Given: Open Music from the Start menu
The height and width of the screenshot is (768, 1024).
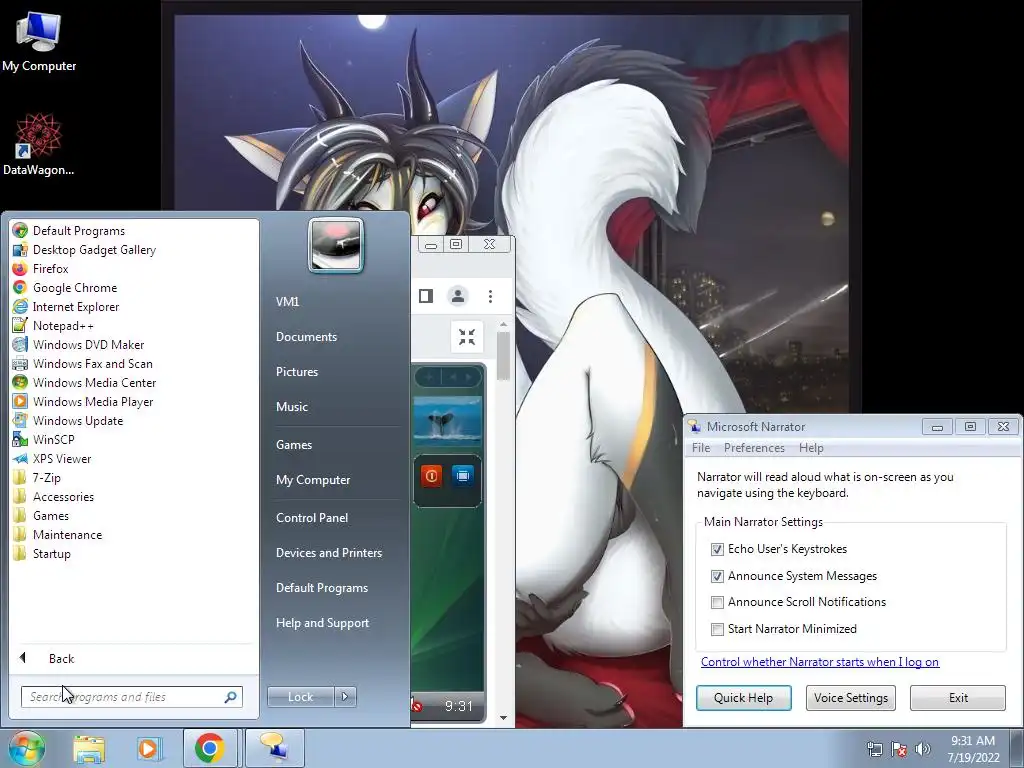Looking at the screenshot, I should [x=291, y=406].
